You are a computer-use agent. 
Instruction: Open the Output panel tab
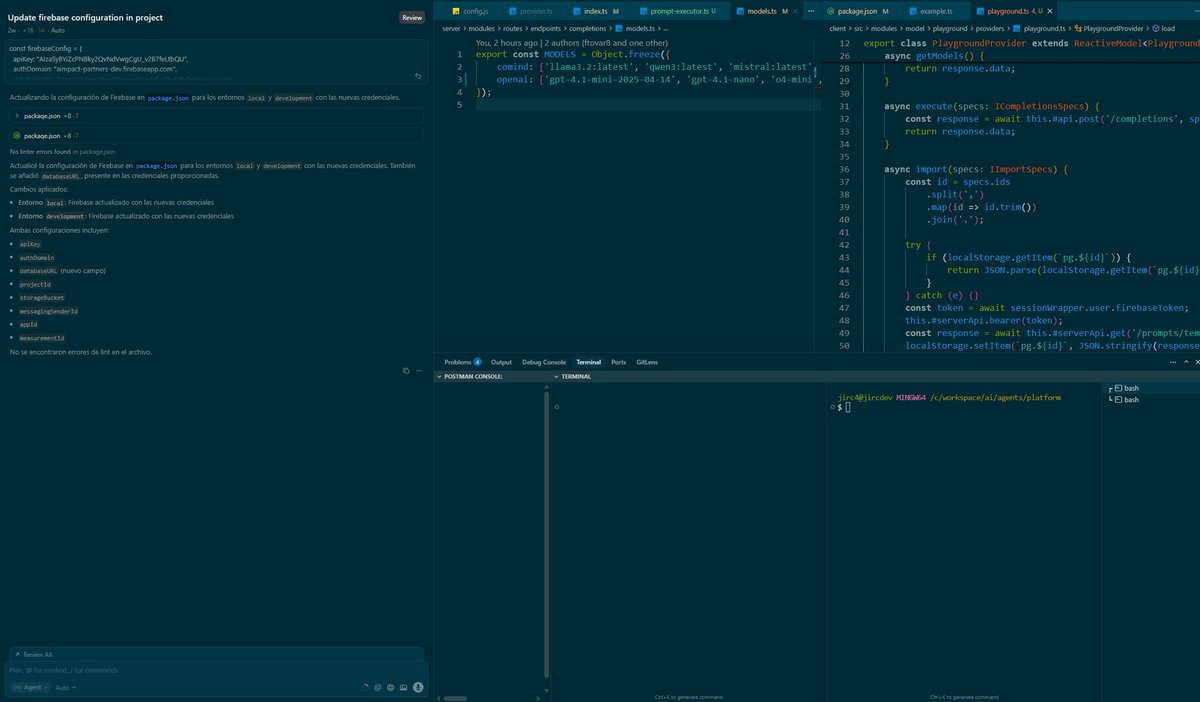tap(501, 362)
